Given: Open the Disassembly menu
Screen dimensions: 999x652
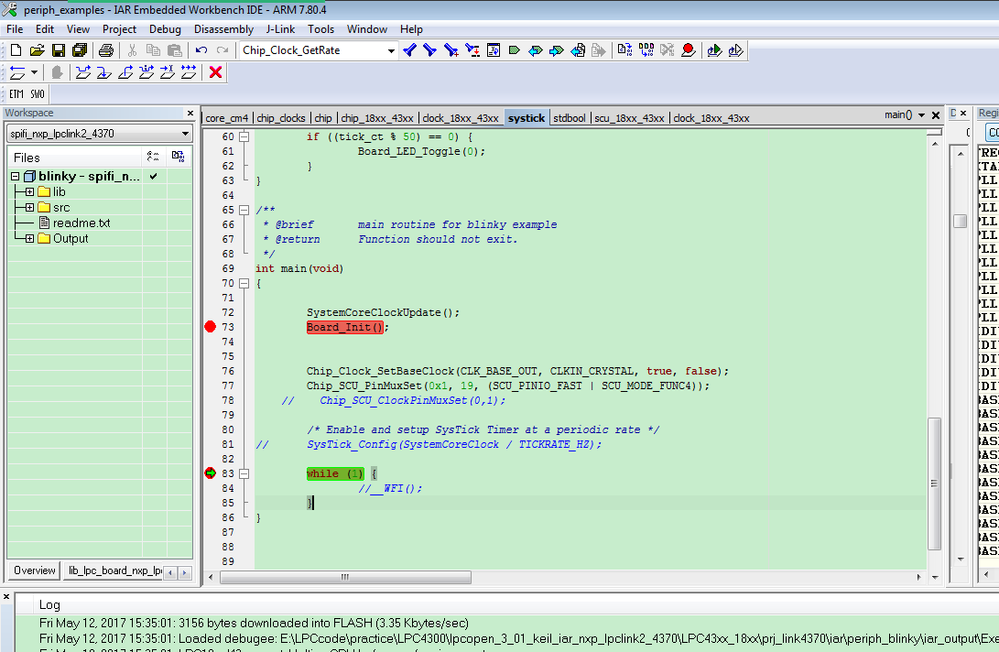Looking at the screenshot, I should click(223, 29).
